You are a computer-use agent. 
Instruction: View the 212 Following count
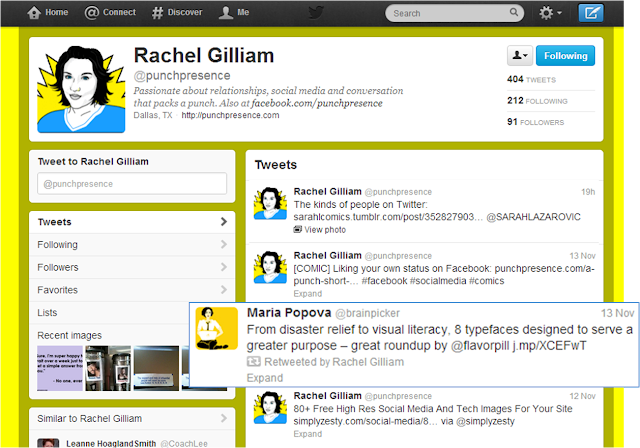pos(537,101)
